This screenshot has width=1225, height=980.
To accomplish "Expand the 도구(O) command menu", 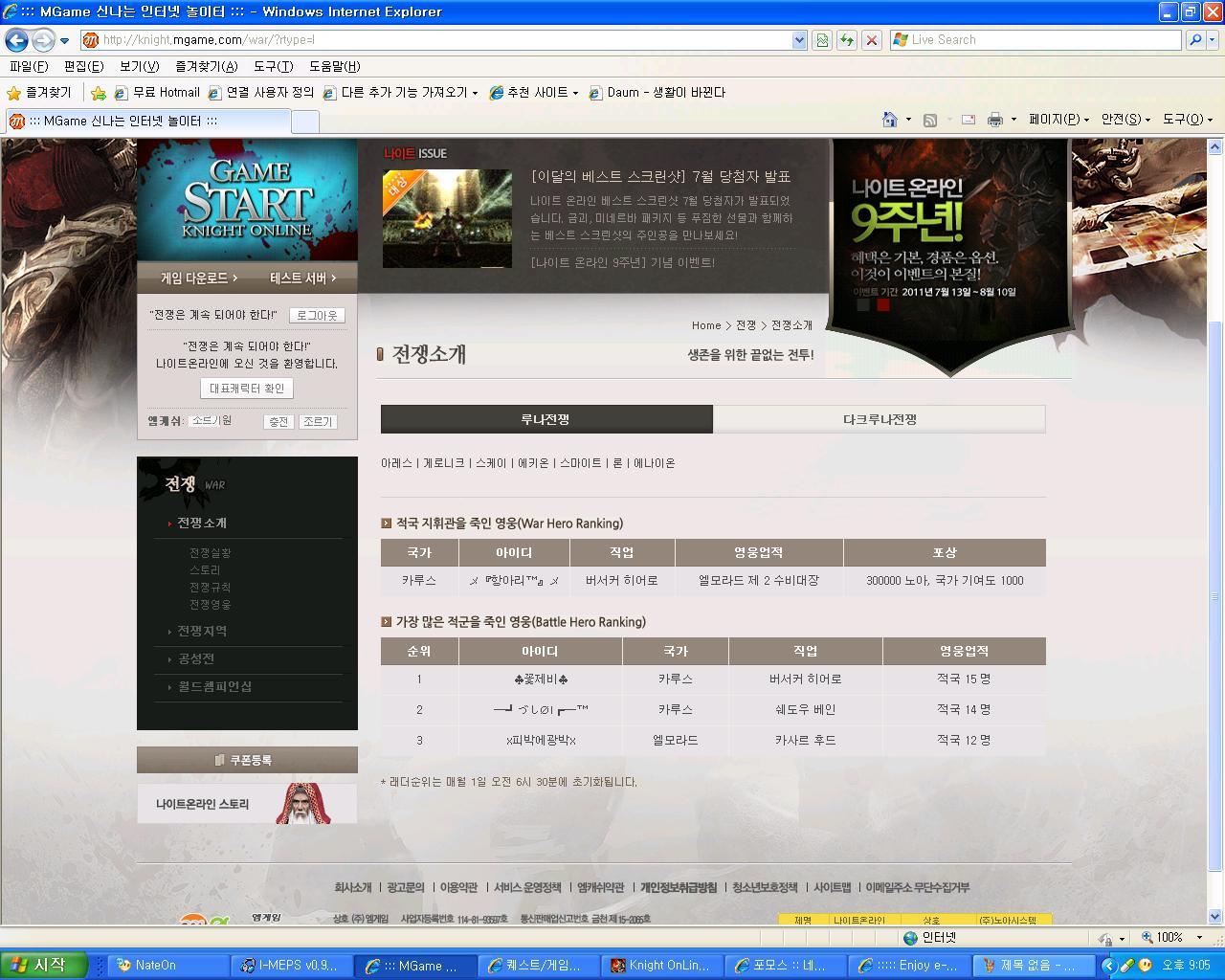I will (1188, 120).
